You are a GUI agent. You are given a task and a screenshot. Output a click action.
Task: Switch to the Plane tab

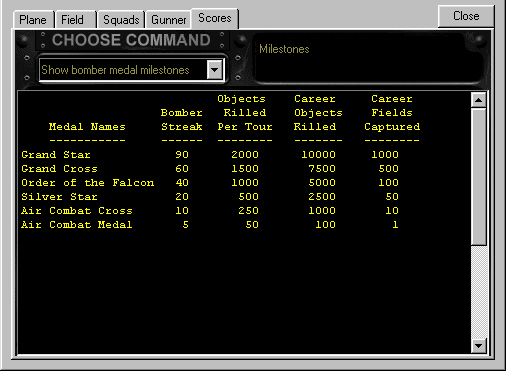[x=34, y=20]
